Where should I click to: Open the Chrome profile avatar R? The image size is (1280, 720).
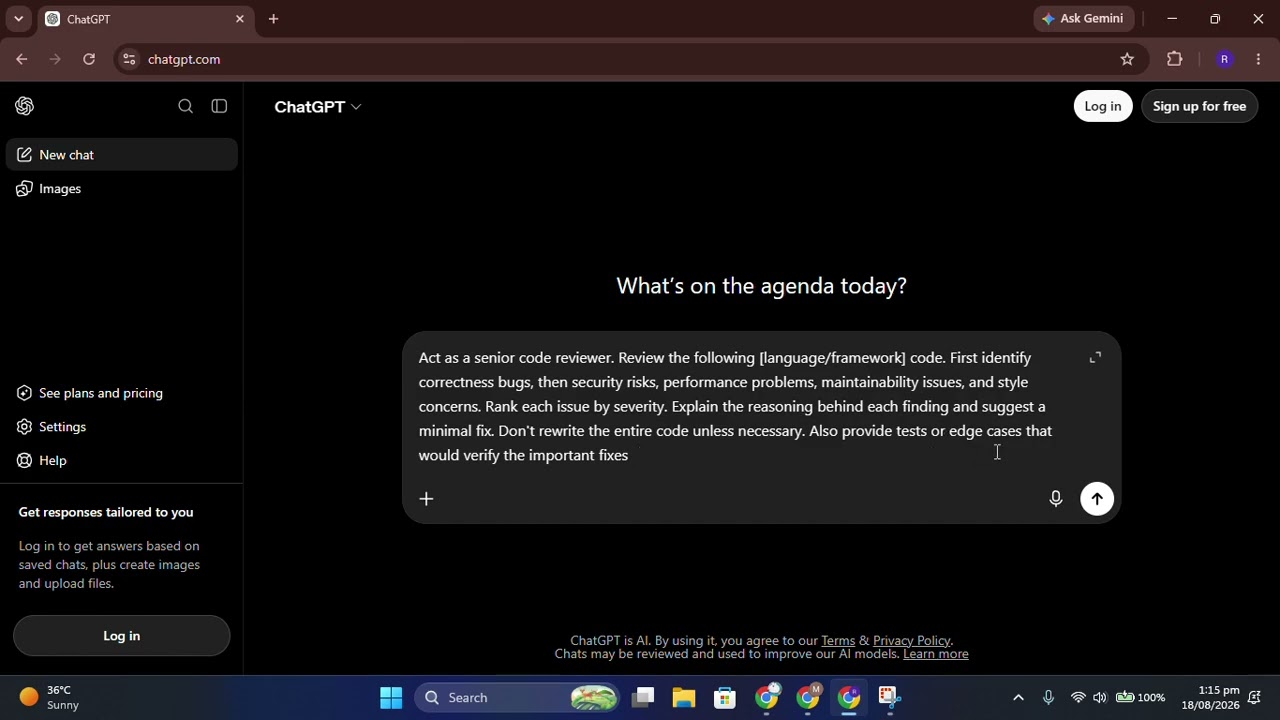coord(1224,59)
